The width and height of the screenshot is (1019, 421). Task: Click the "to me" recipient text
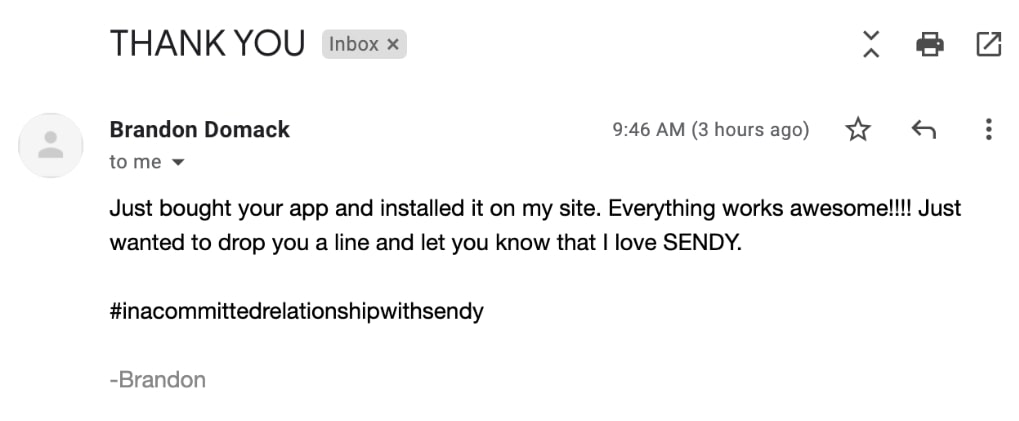135,162
